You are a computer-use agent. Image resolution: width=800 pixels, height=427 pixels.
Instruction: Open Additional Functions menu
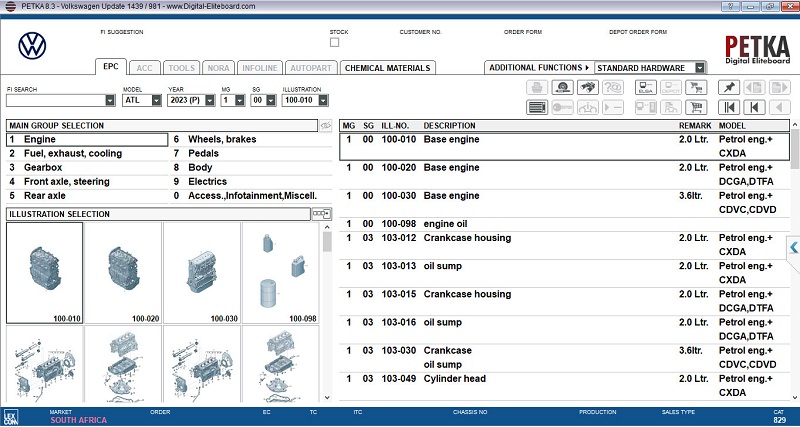coord(538,67)
